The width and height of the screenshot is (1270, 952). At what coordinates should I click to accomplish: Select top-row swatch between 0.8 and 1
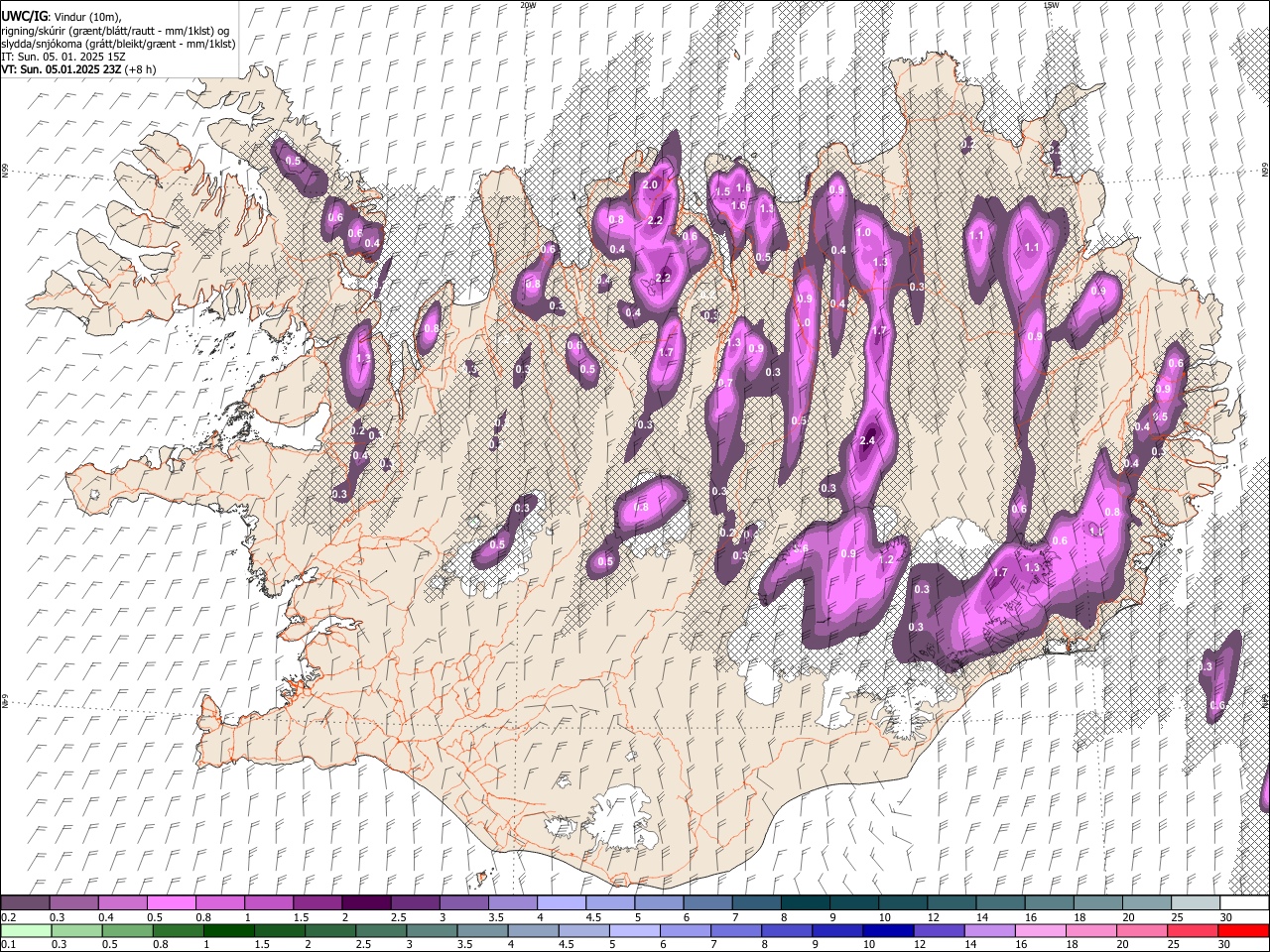pos(219,903)
